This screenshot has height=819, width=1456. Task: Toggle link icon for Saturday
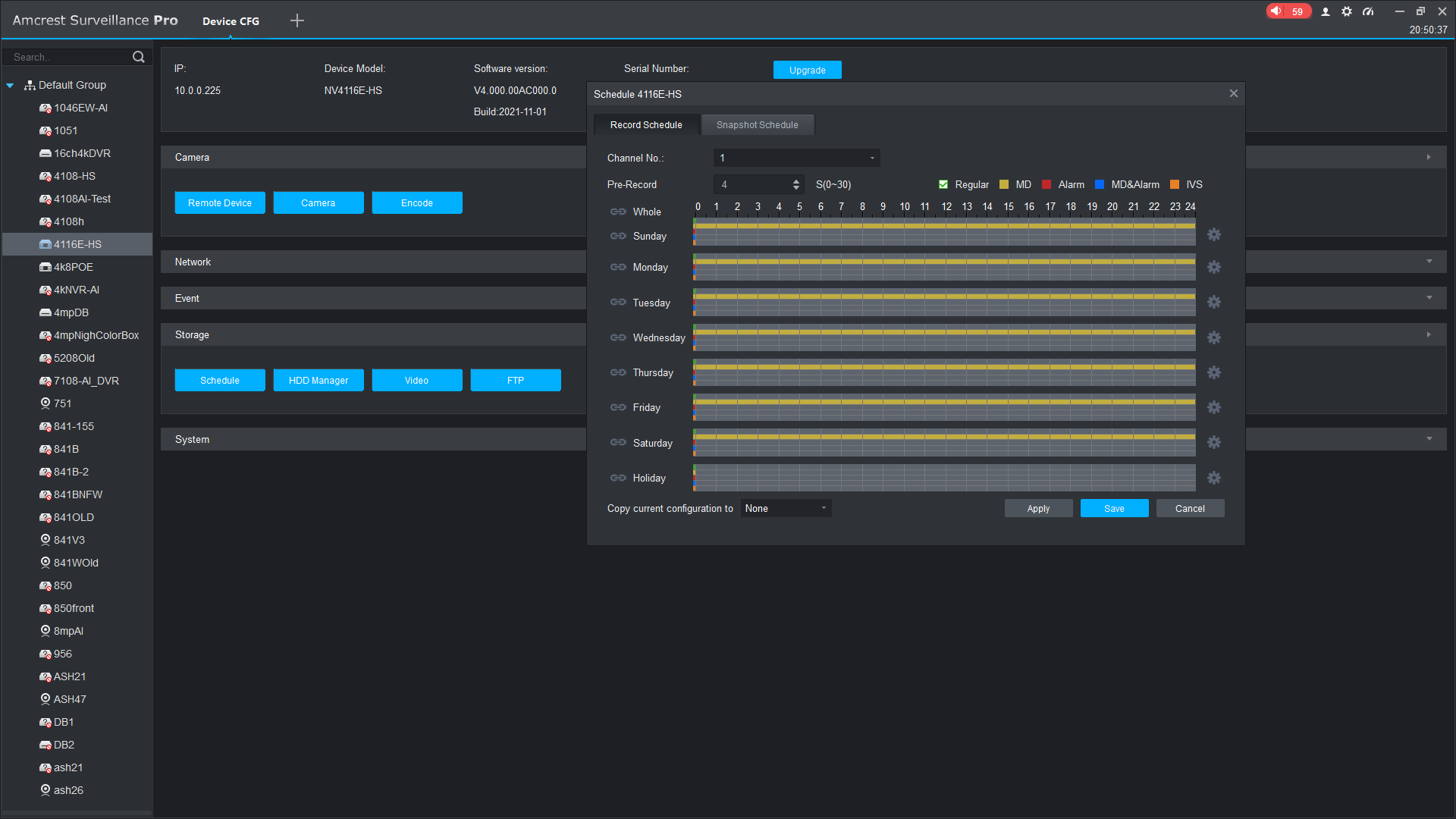pos(618,442)
